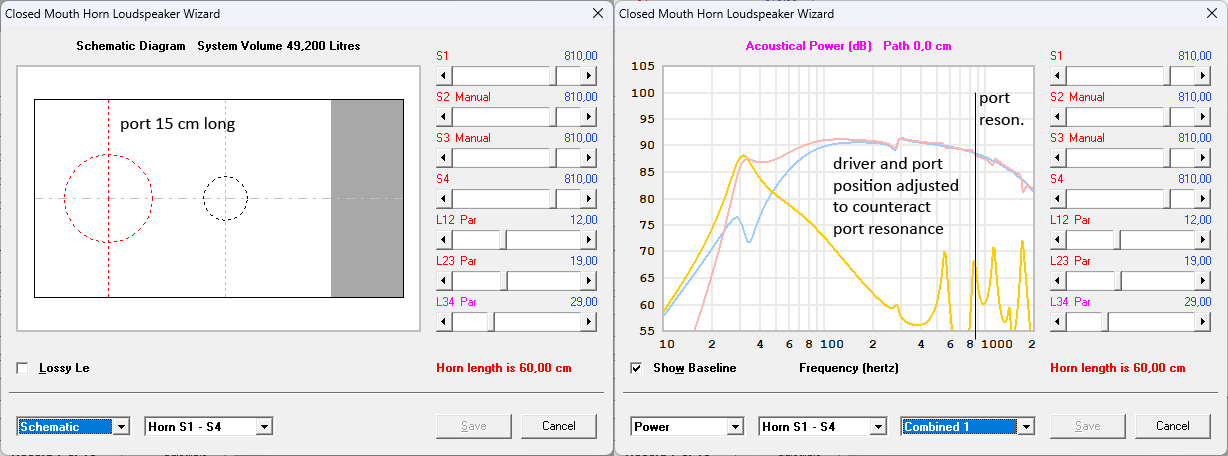Click L34 slider right arrow in Schematic window
1228x456 pixels.
[x=588, y=322]
